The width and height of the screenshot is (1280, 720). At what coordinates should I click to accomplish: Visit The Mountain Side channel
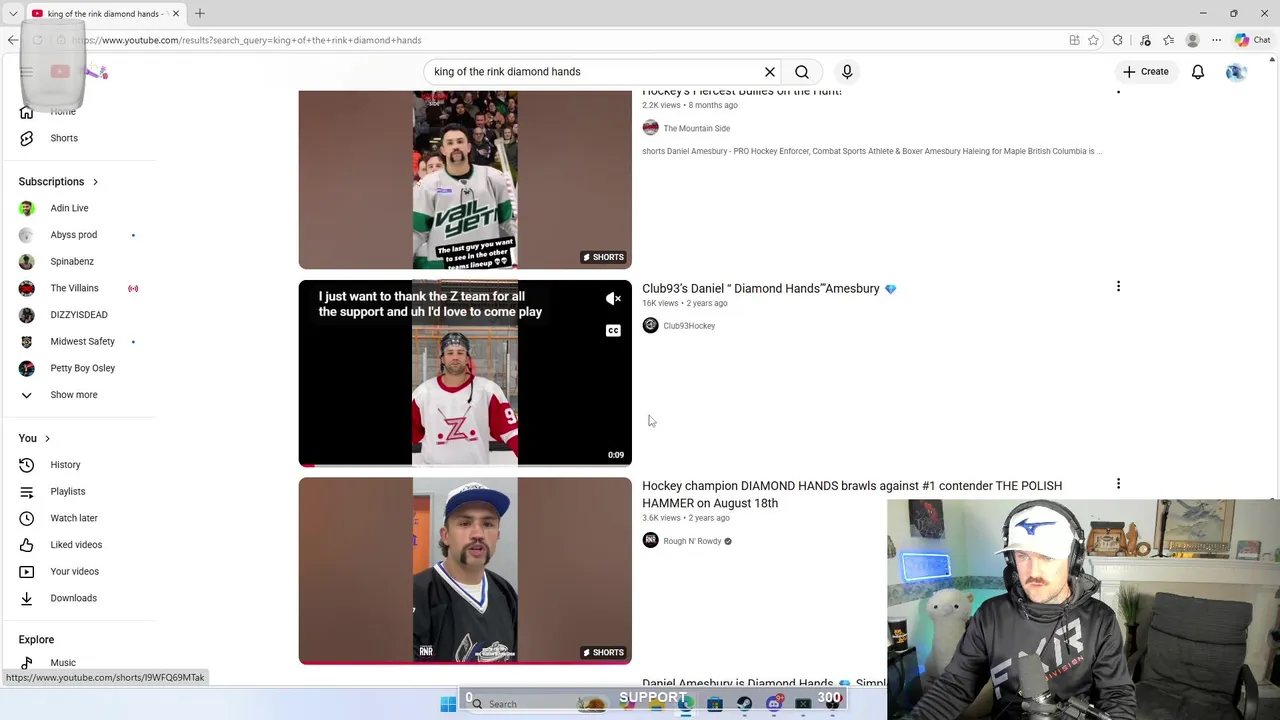tap(696, 128)
